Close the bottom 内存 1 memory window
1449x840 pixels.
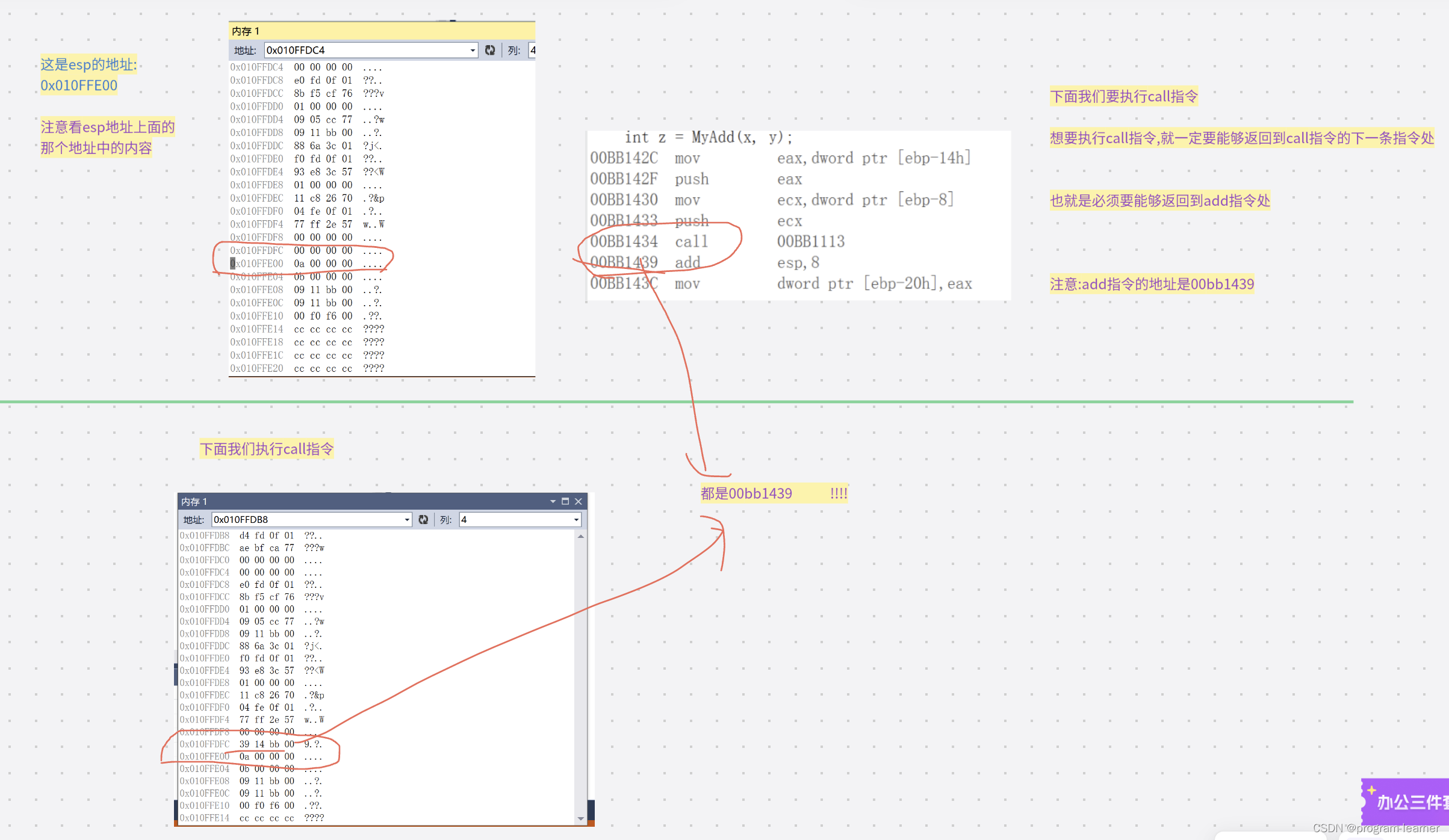coord(579,501)
